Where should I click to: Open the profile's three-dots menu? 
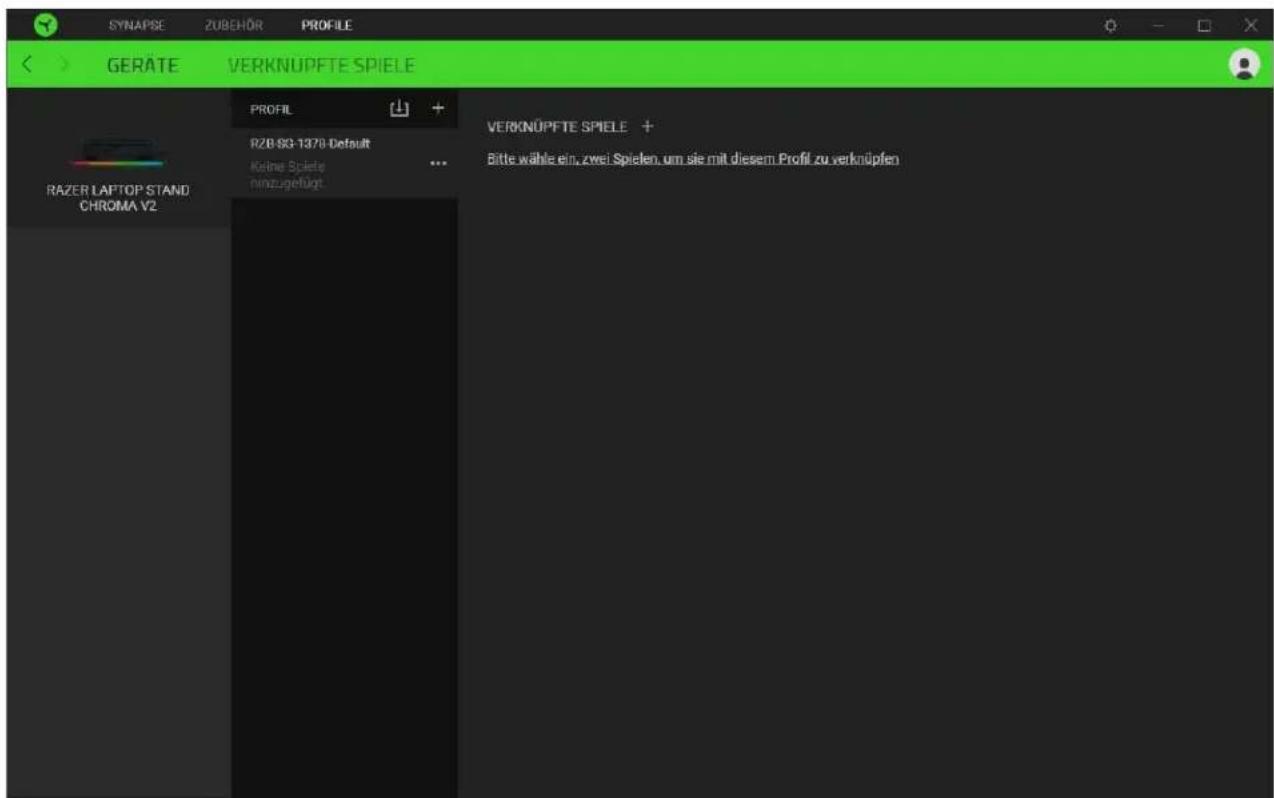click(437, 164)
